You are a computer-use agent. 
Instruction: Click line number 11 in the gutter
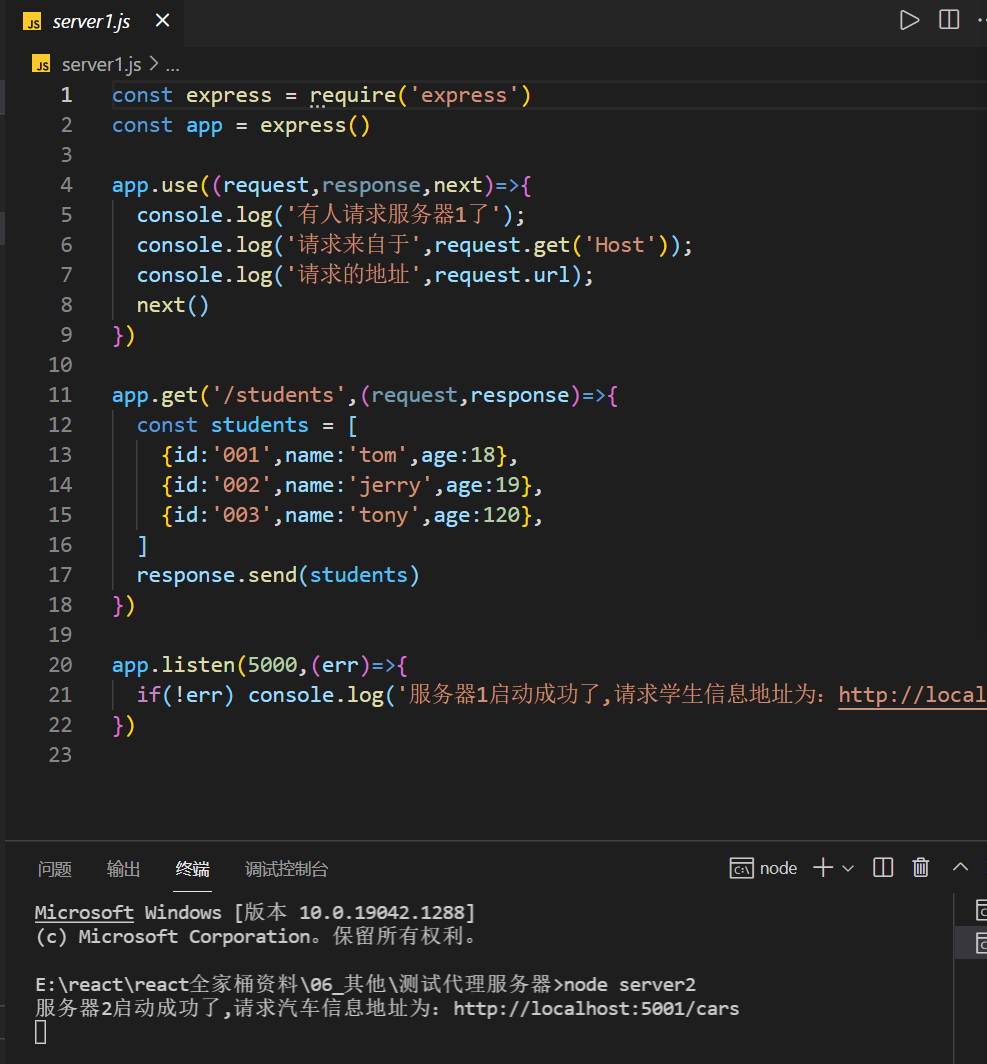61,395
